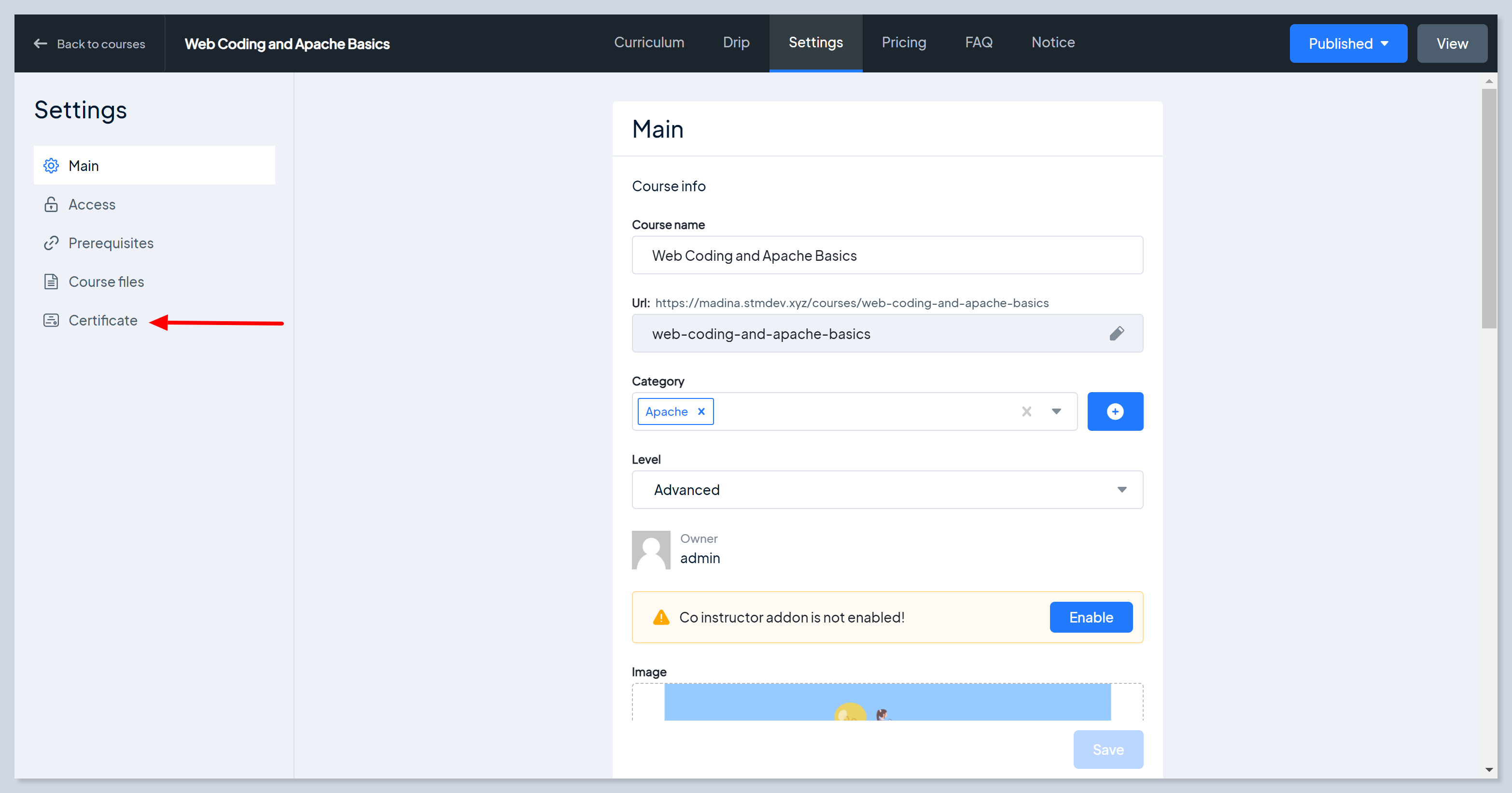1512x793 pixels.
Task: Click the Access lock icon
Action: point(51,204)
